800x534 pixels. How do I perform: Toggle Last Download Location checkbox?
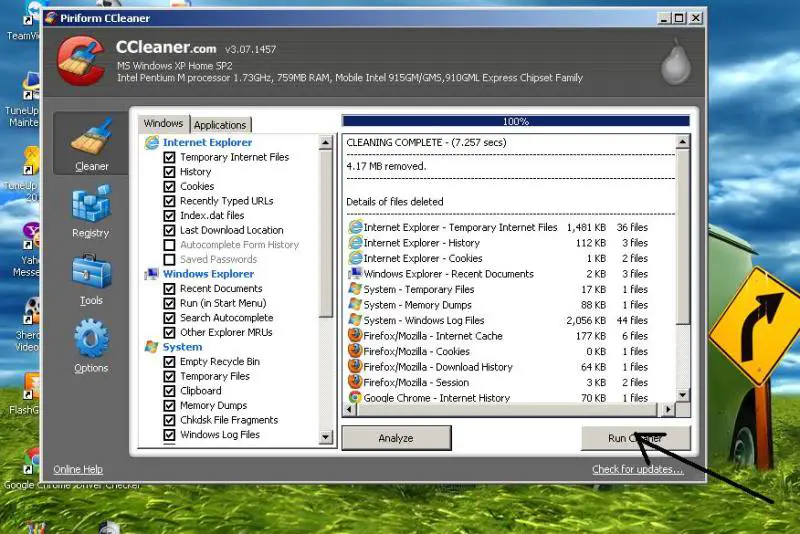click(169, 230)
